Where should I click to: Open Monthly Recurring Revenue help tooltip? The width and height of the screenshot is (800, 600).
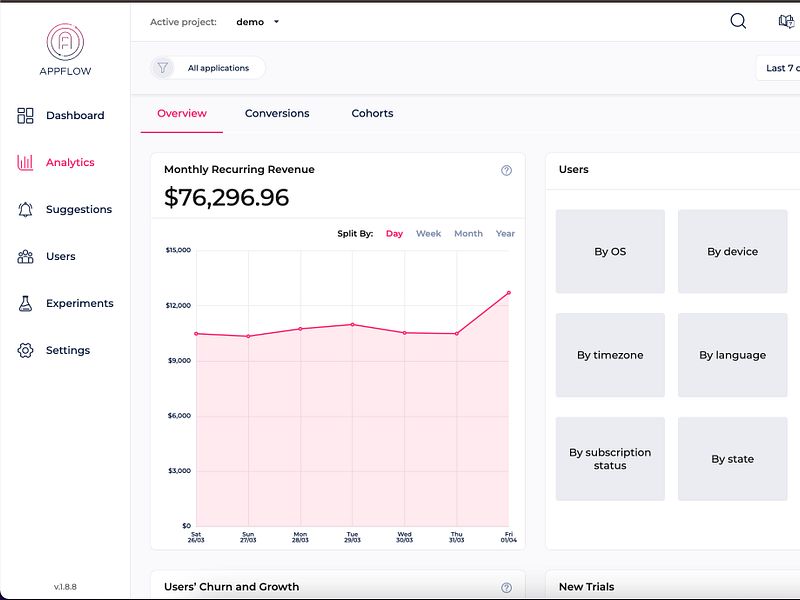click(508, 169)
